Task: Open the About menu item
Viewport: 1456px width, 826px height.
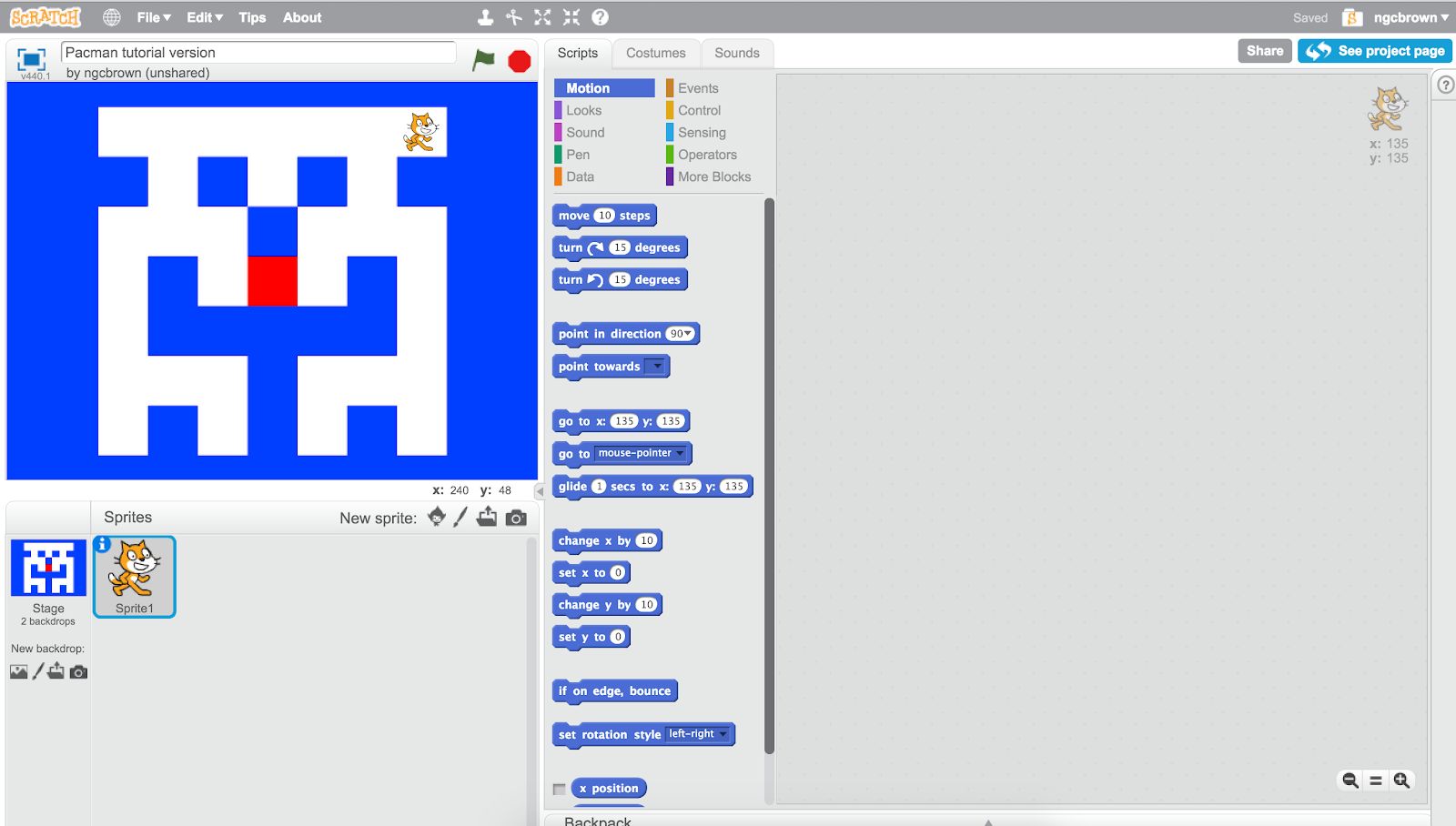Action: coord(302,17)
